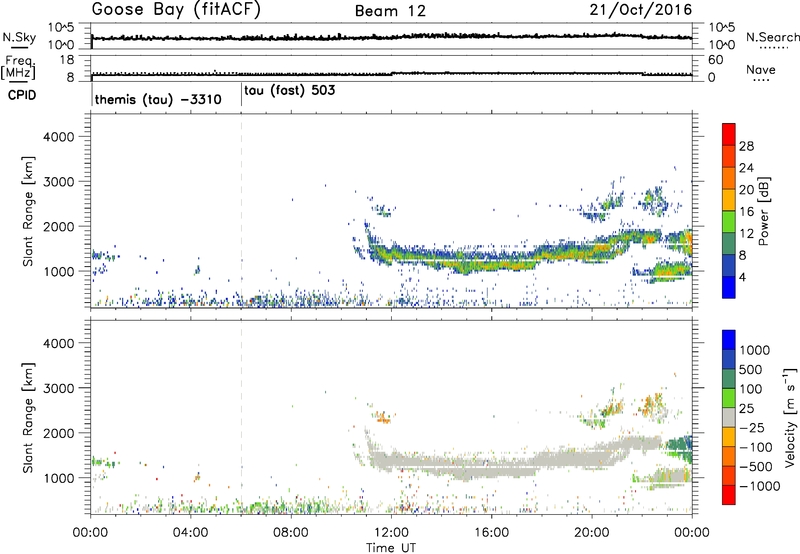Click the "28" label on Power colorbar

point(746,146)
